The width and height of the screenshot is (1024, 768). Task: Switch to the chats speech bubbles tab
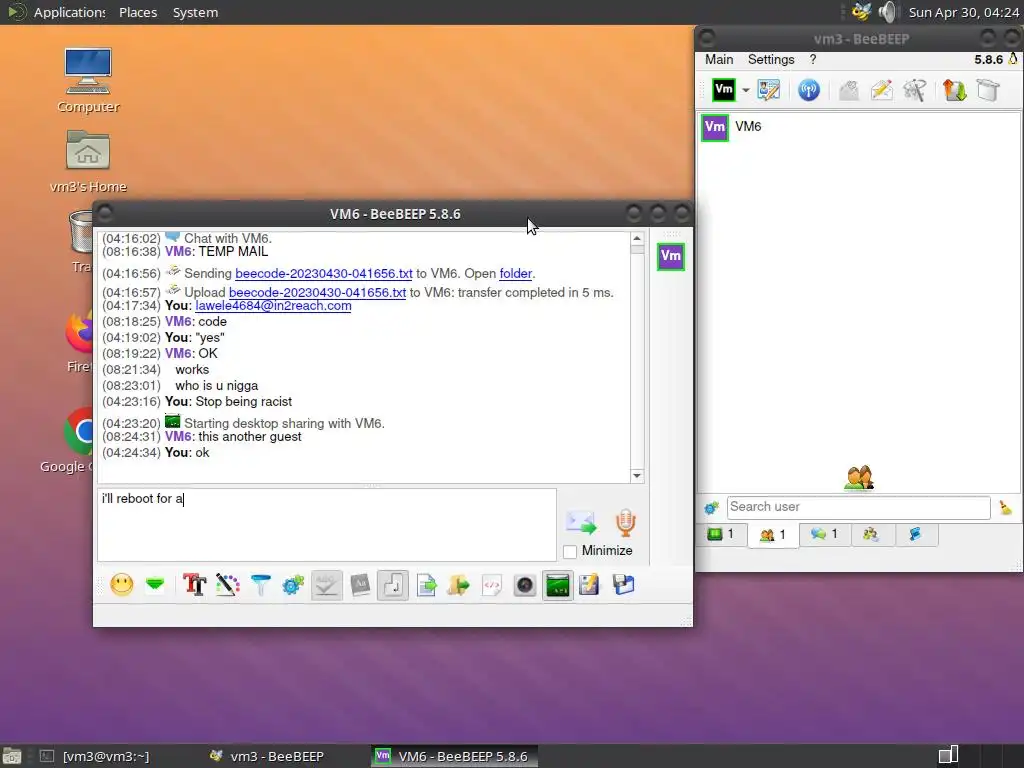(824, 534)
